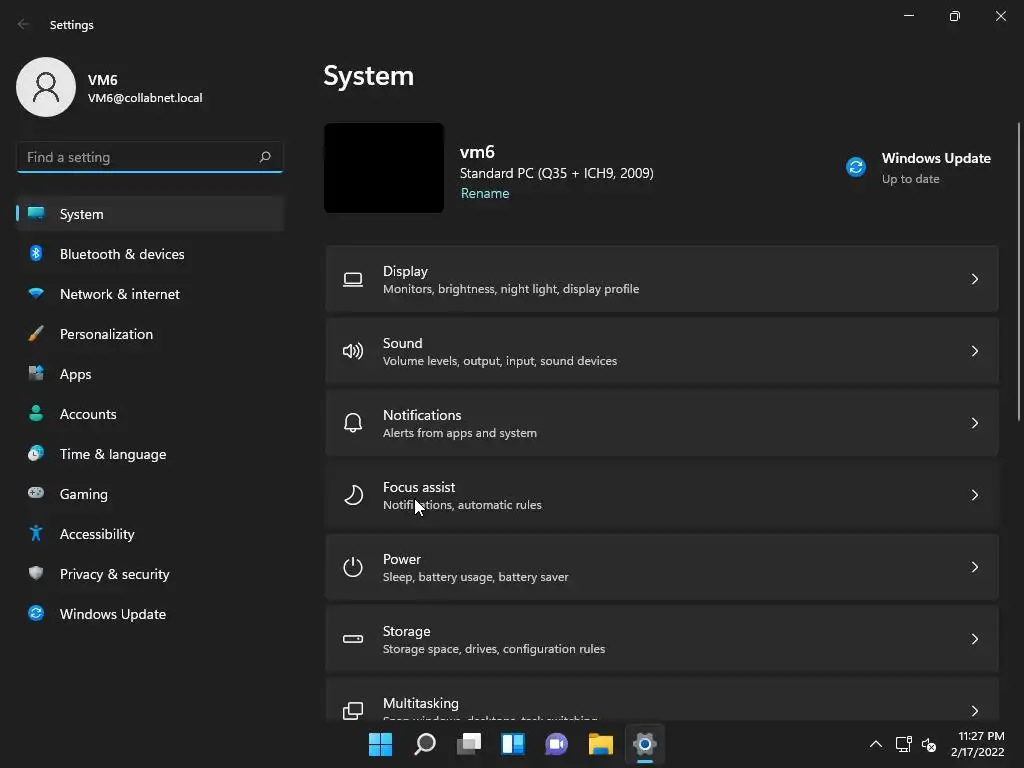The height and width of the screenshot is (768, 1024).
Task: Click the Power icon in System list
Action: (353, 567)
